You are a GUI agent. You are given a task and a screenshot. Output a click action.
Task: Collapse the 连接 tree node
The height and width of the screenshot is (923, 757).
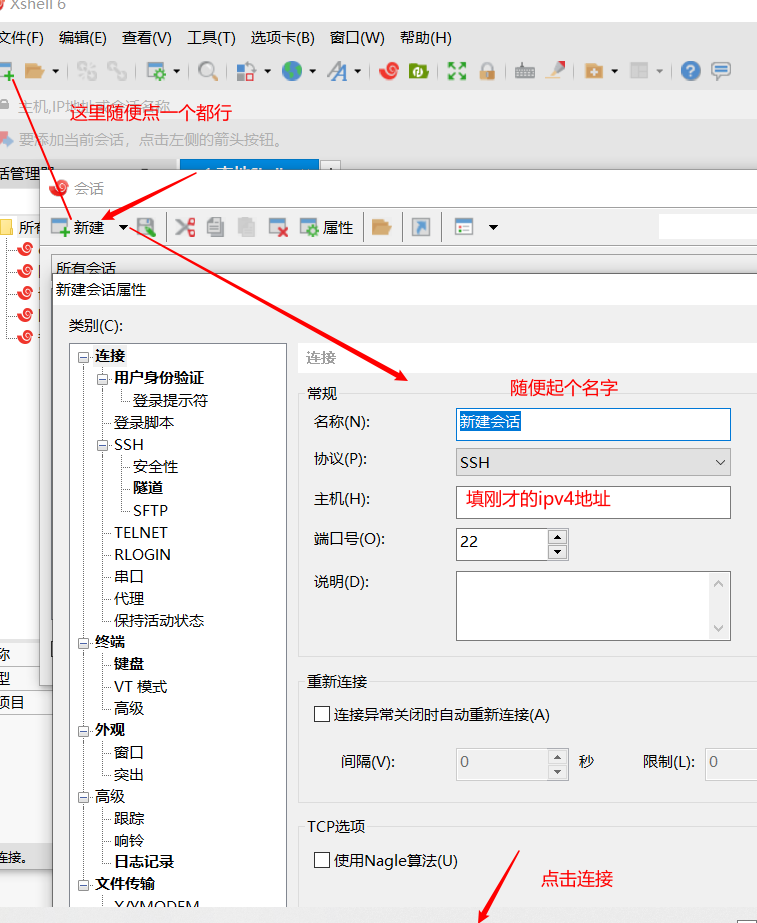[84, 357]
